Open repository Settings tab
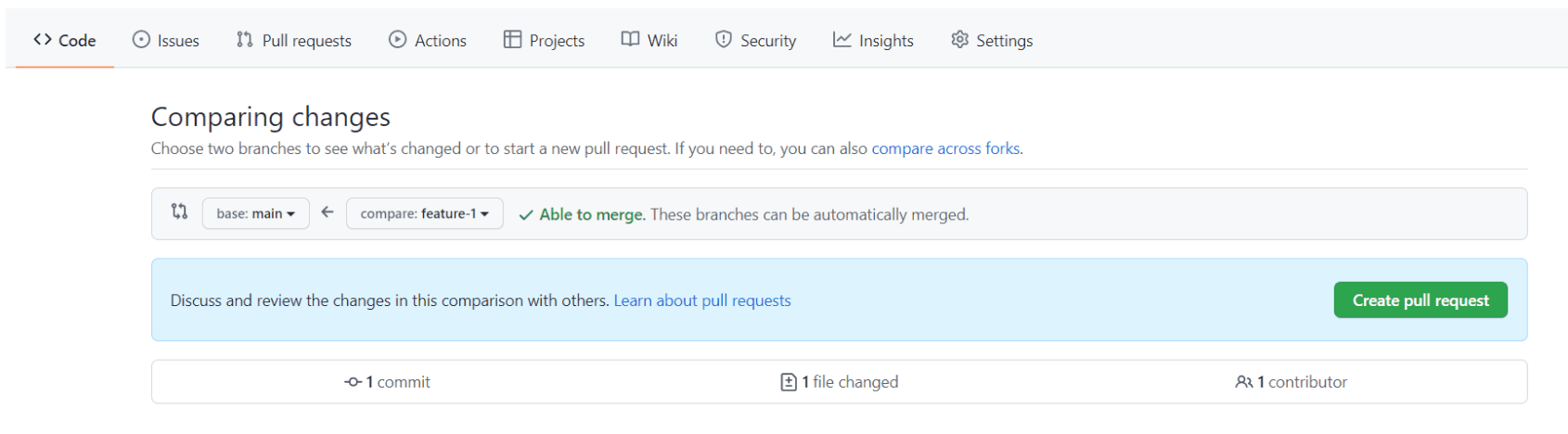Viewport: 1568px width, 434px height. pyautogui.click(x=992, y=40)
